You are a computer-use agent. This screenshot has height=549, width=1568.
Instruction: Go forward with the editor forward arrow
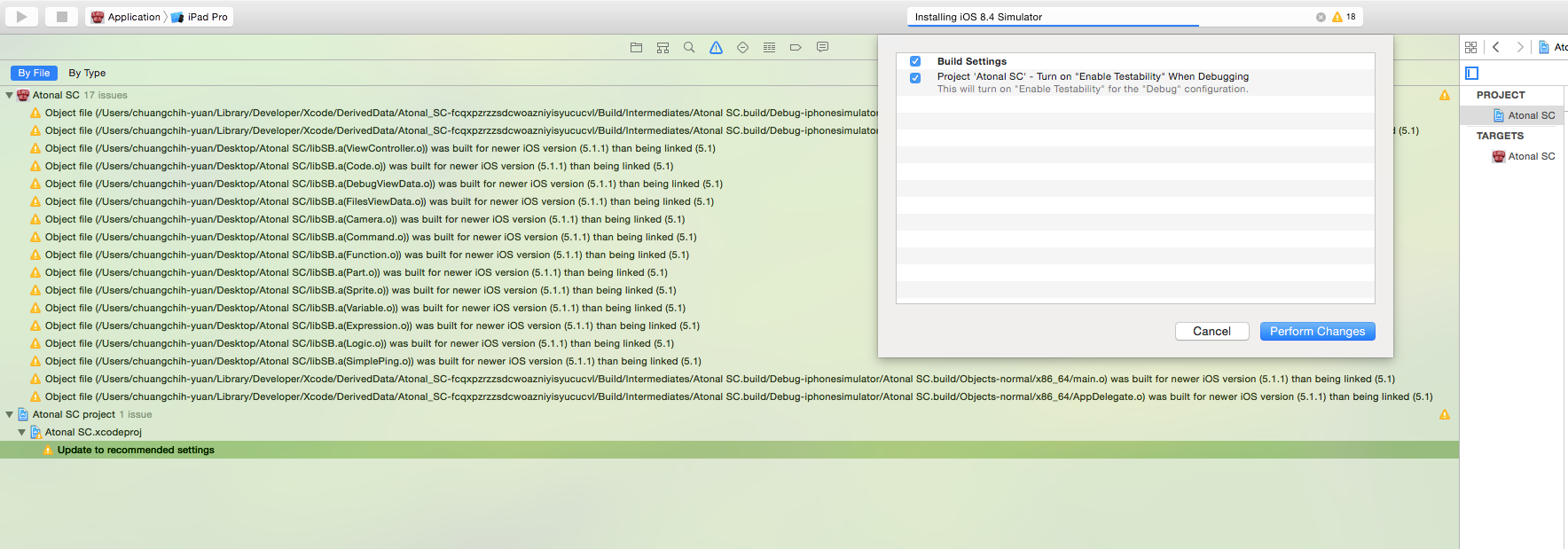tap(1520, 47)
